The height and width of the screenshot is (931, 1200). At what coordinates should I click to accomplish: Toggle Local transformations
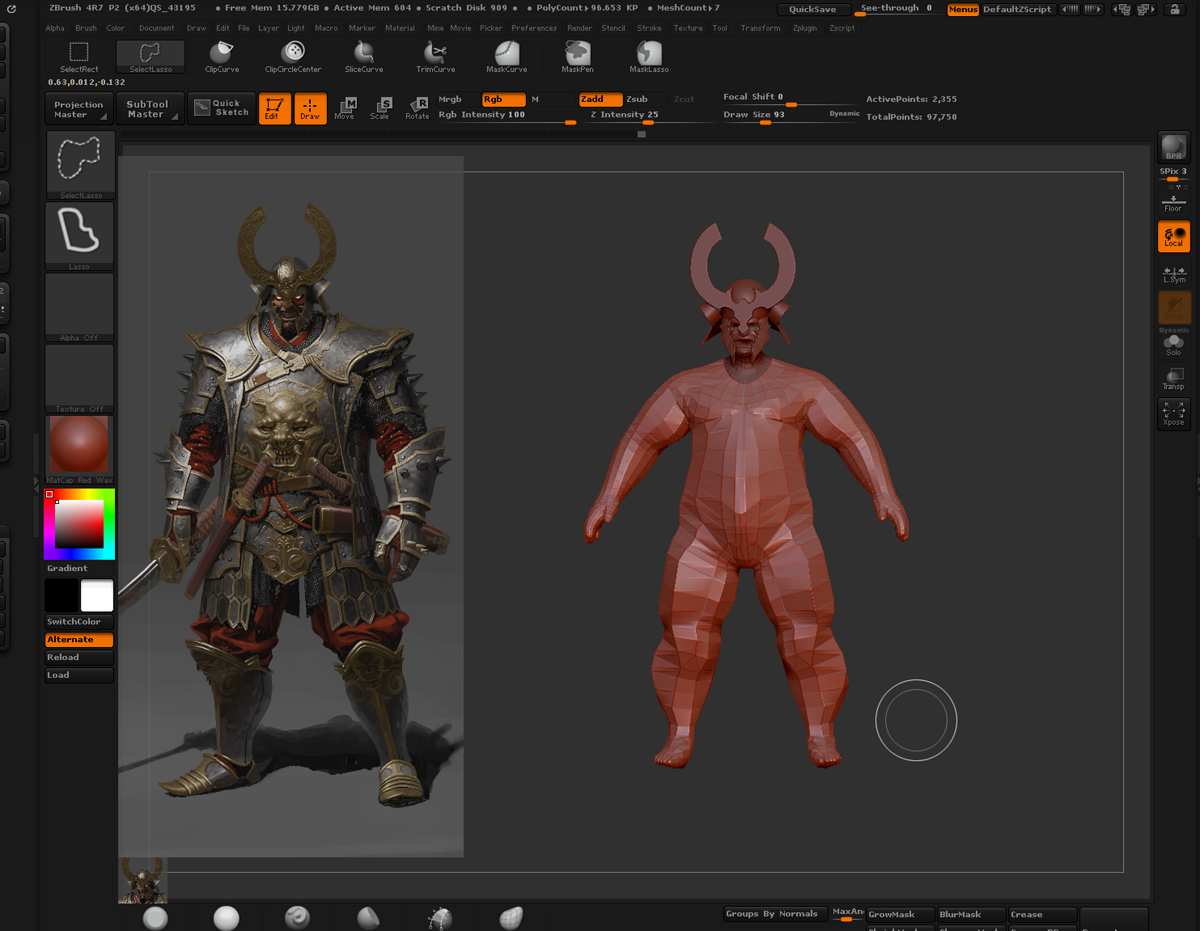coord(1174,237)
